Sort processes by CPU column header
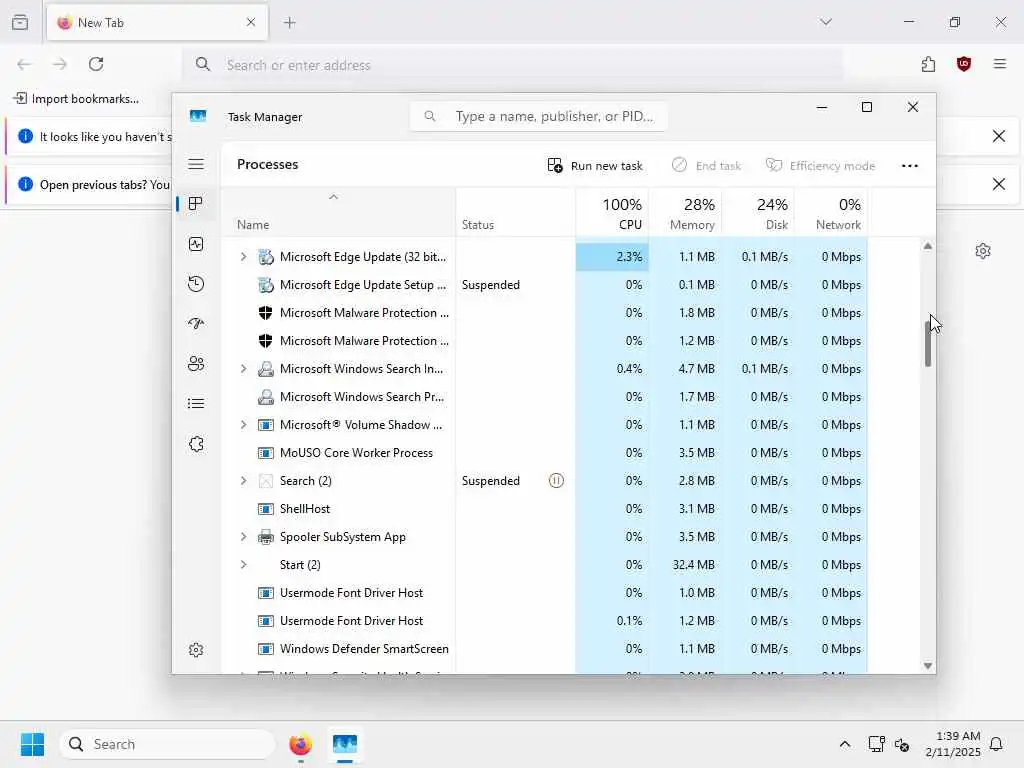The image size is (1024, 768). coord(613,214)
